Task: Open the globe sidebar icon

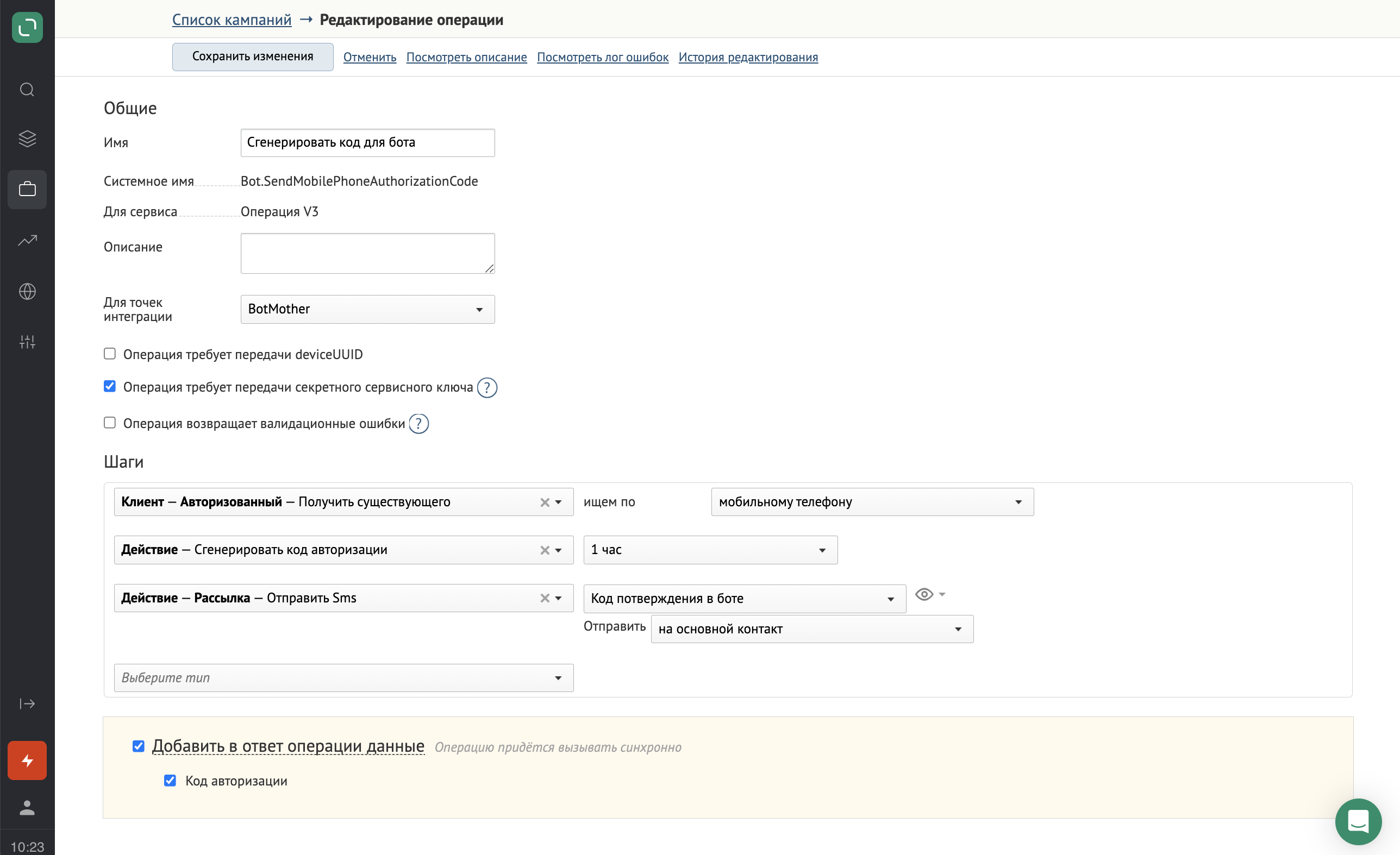Action: click(27, 291)
